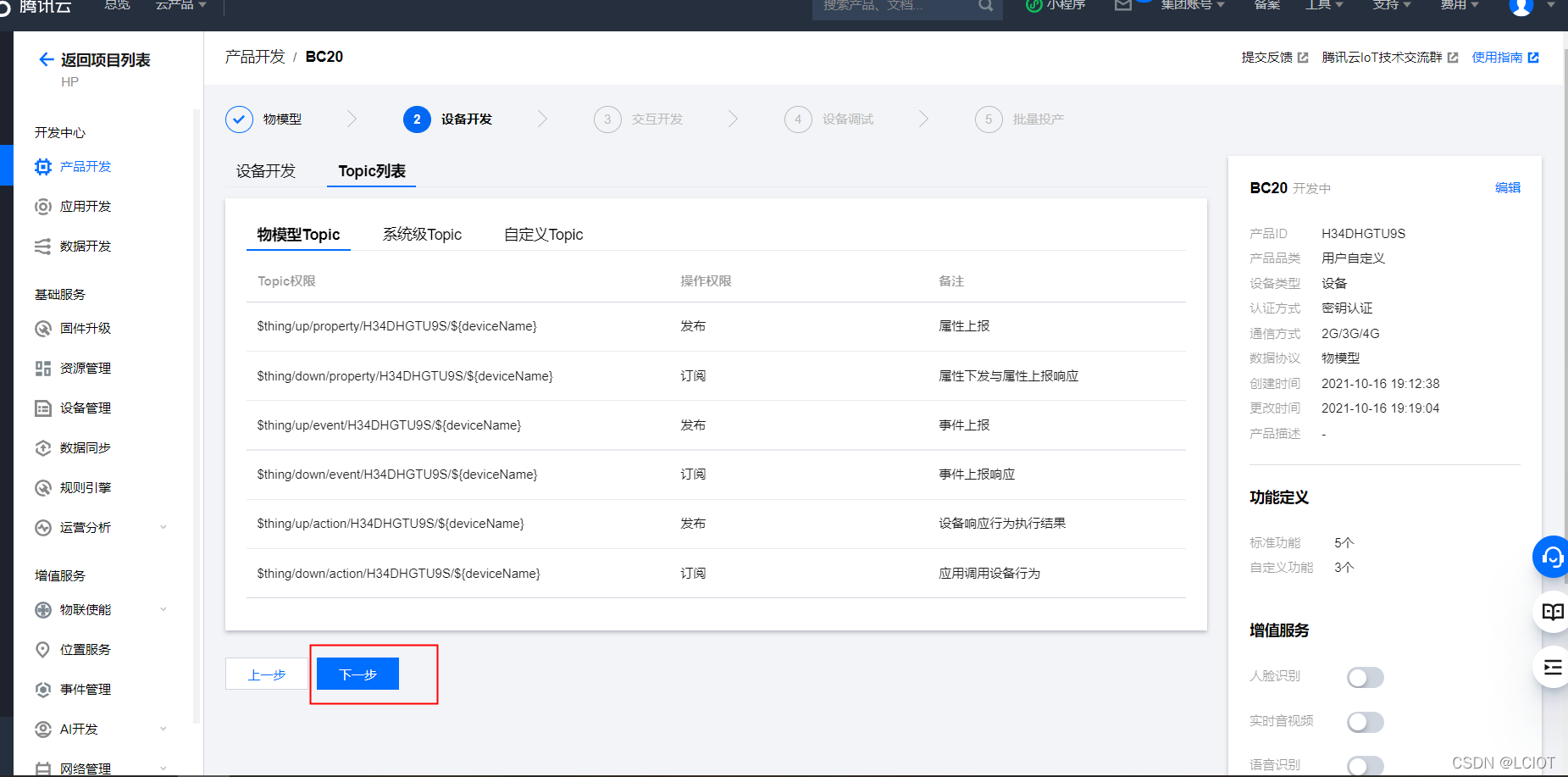Expand the 物联使能 submenu chevron

tap(163, 609)
